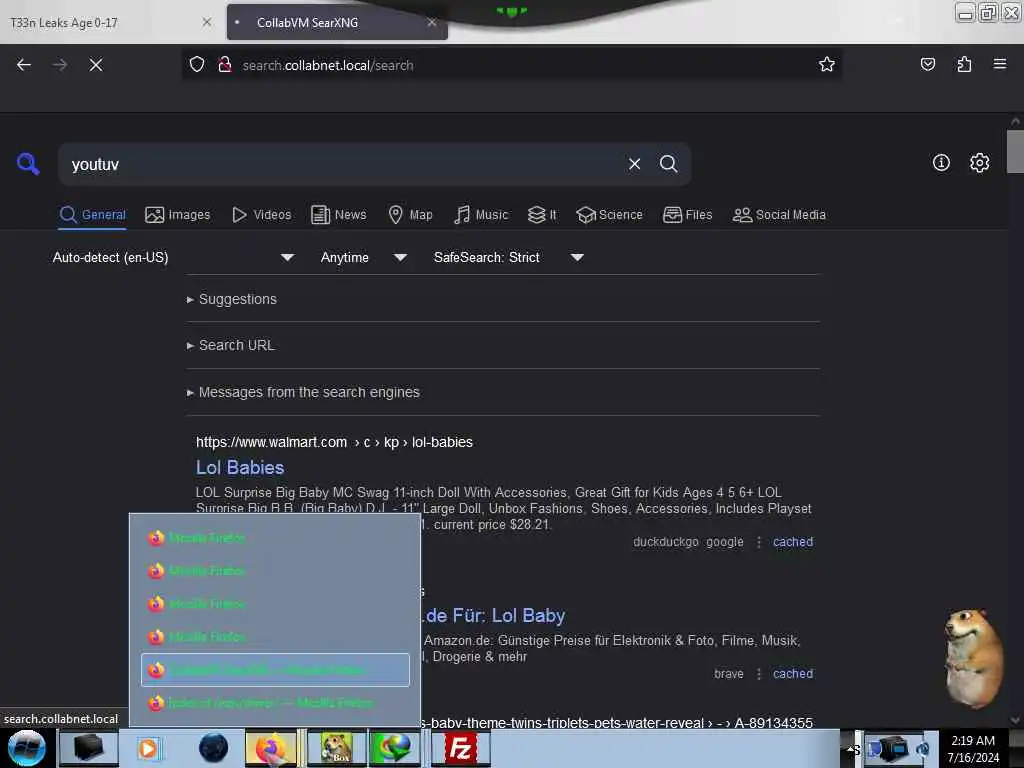Open the FileZilla taskbar icon

tap(461, 748)
